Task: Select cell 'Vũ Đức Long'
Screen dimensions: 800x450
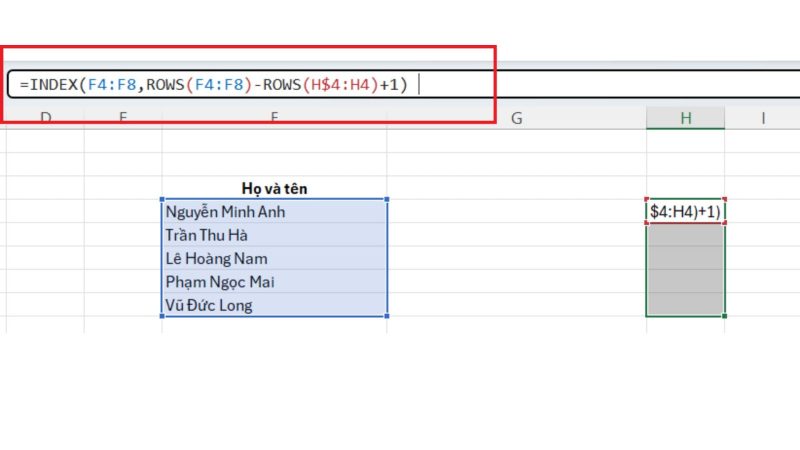Action: (x=274, y=305)
